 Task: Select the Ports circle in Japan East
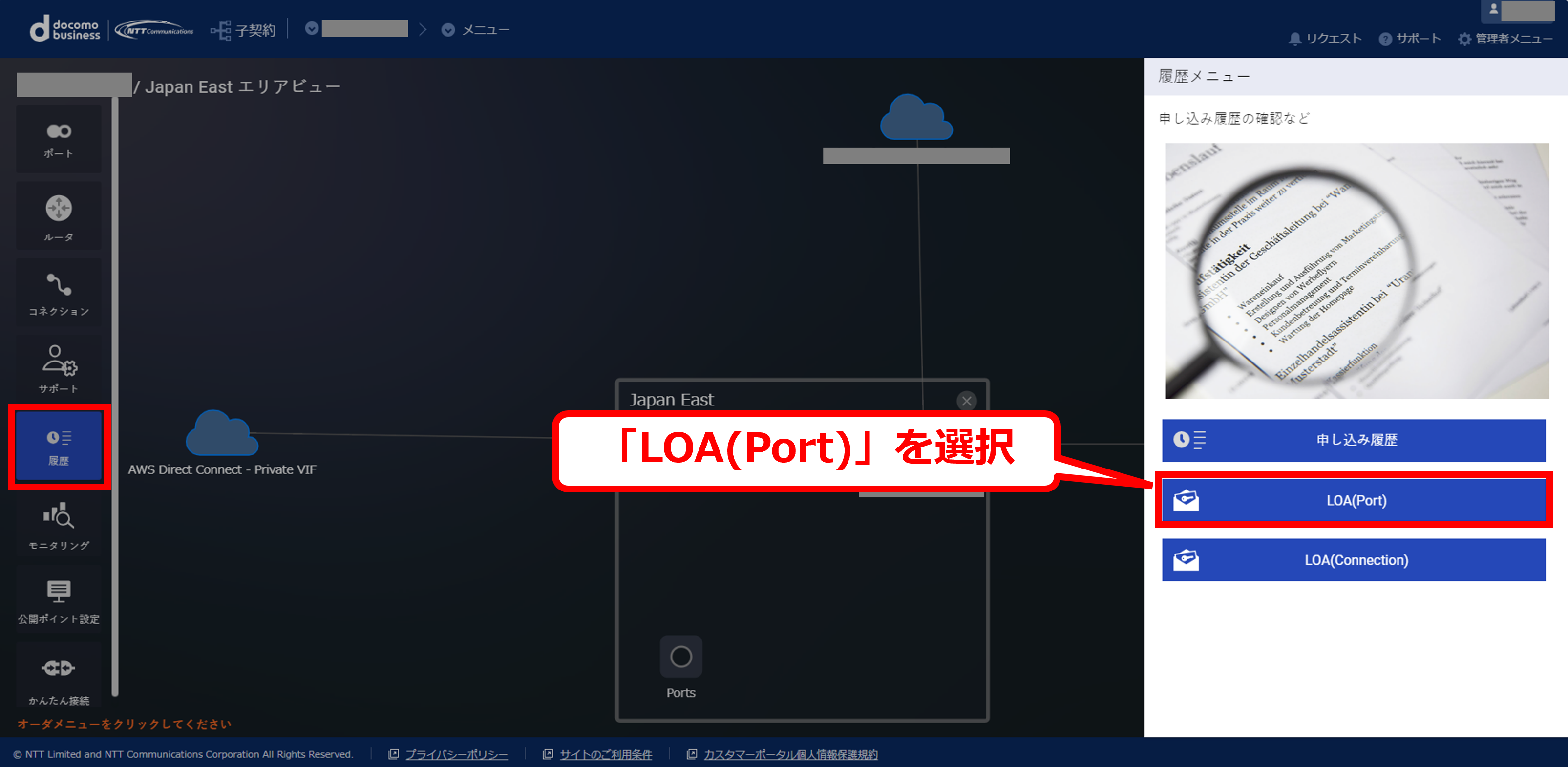680,657
